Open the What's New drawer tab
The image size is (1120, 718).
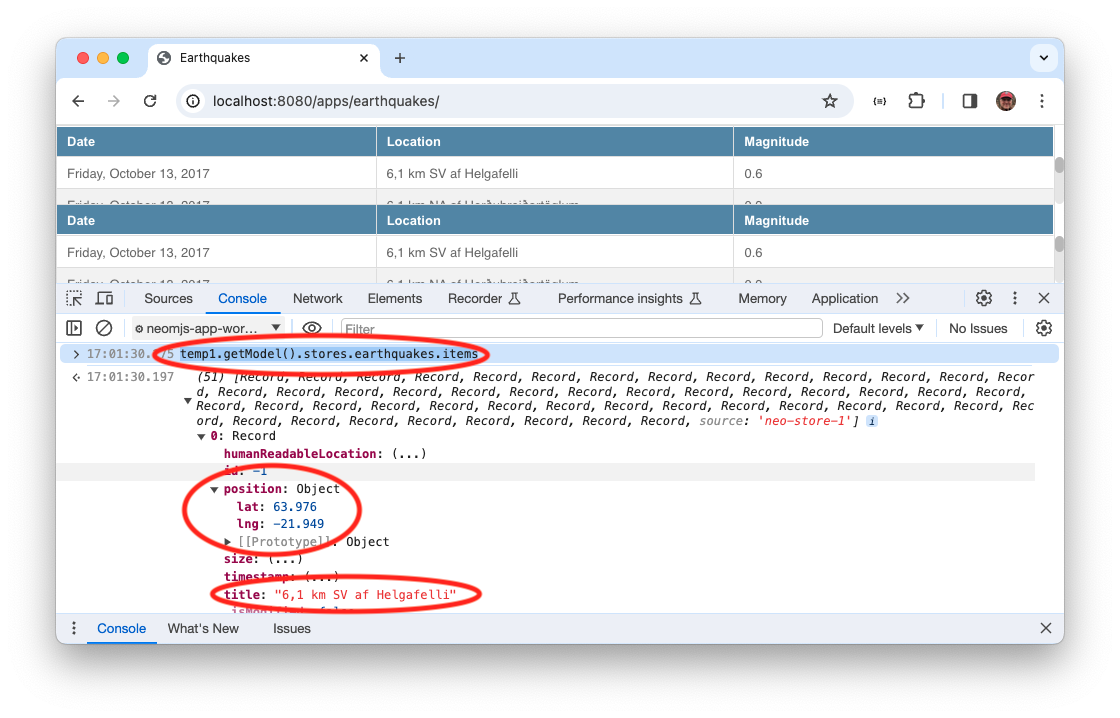203,629
